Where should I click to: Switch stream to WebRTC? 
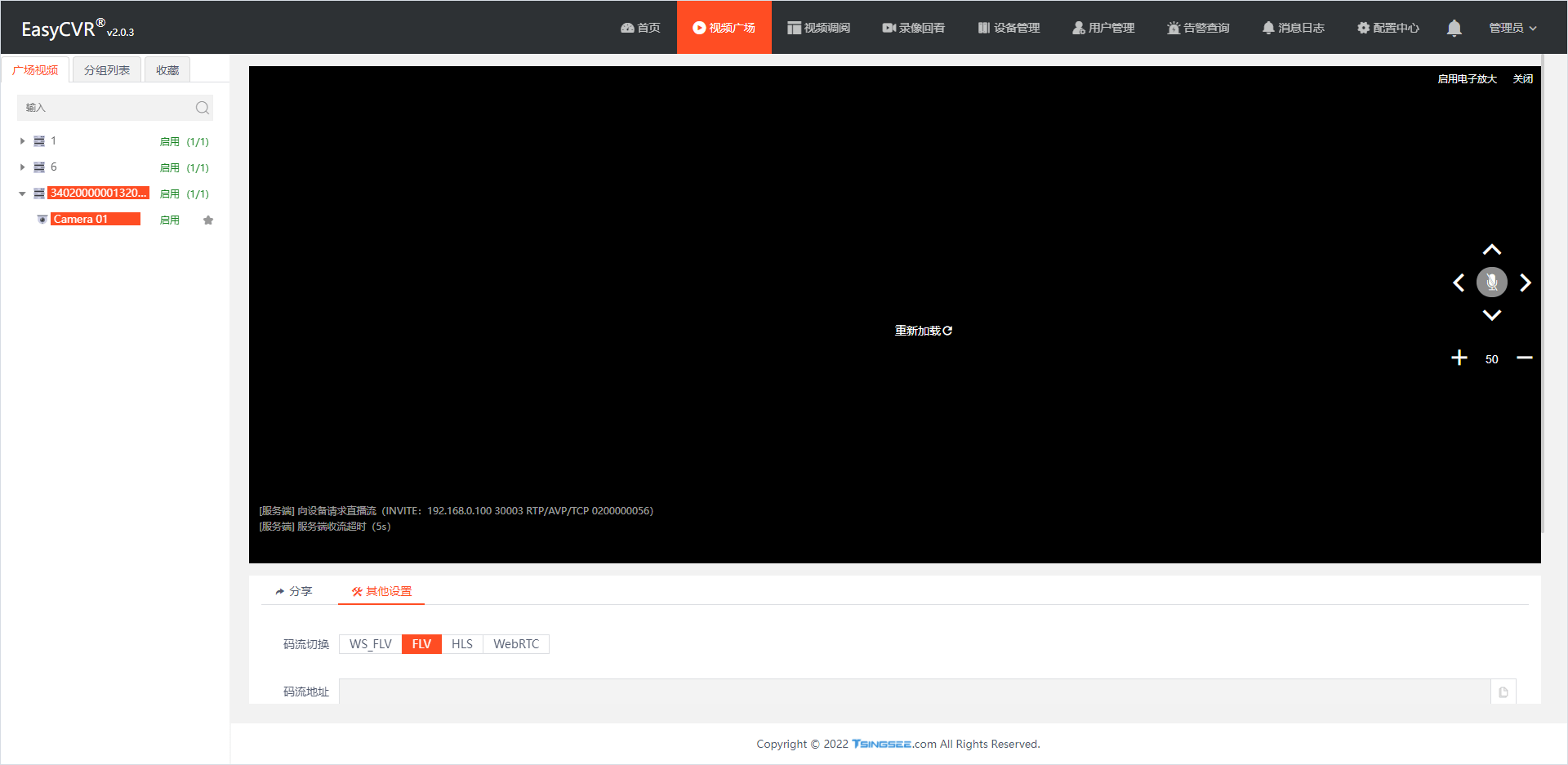click(x=516, y=644)
